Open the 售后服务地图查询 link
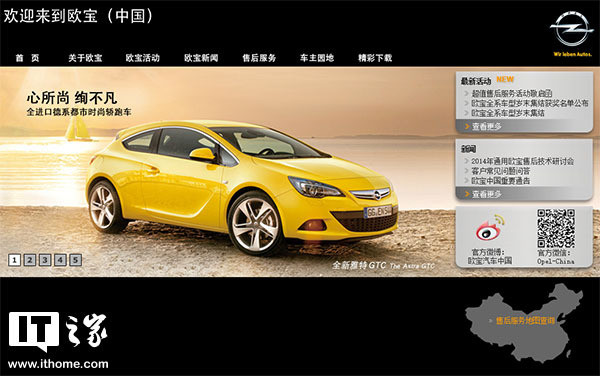Viewport: 600px width, 376px height. (x=525, y=321)
